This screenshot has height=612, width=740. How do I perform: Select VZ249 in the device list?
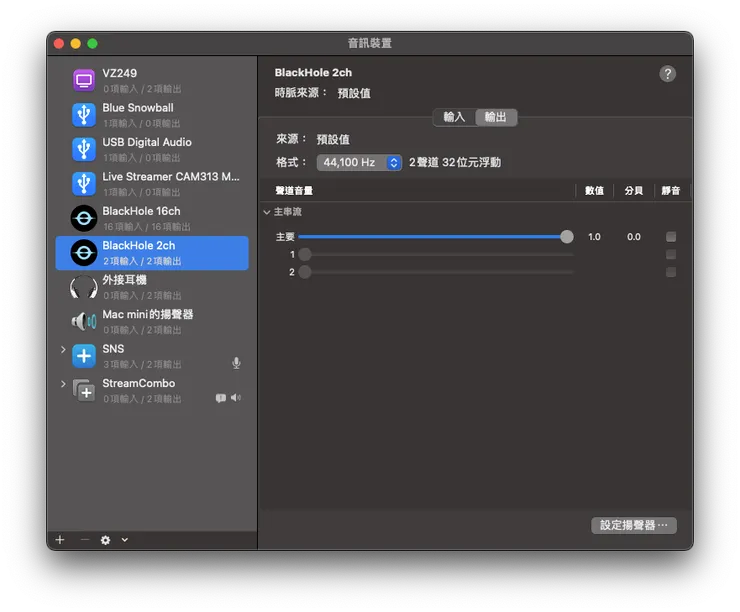tap(152, 80)
